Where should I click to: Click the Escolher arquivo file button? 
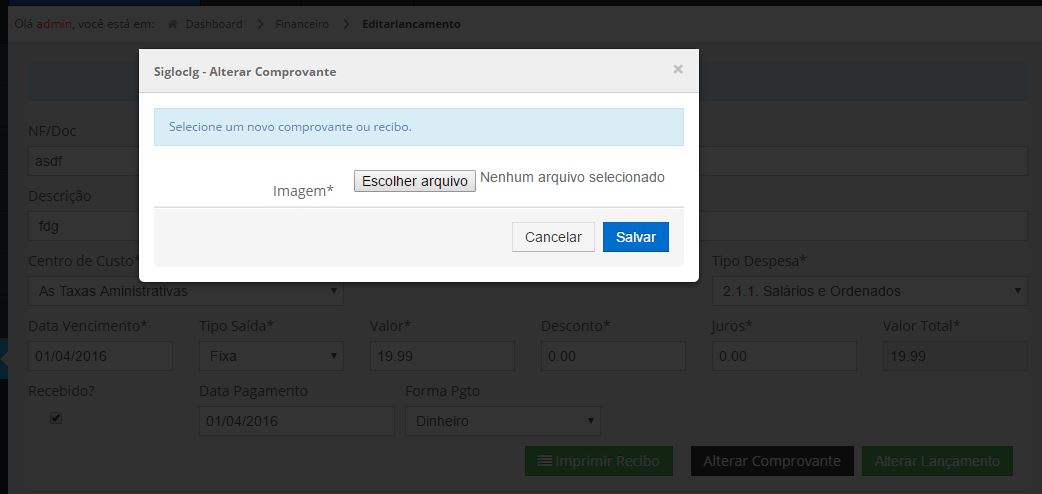tap(415, 181)
